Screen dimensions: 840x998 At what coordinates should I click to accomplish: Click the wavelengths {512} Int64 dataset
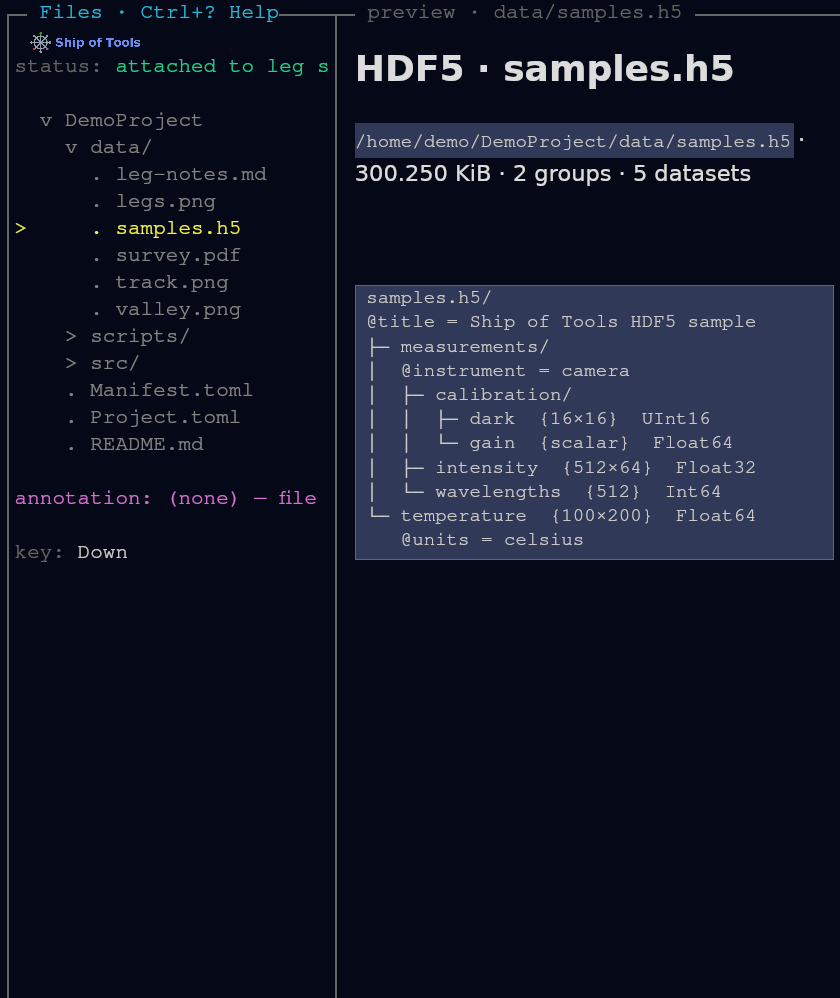578,492
